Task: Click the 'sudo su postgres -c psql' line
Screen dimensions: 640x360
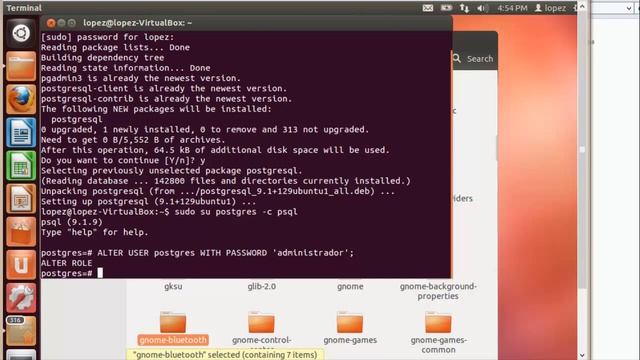Action: pos(169,212)
